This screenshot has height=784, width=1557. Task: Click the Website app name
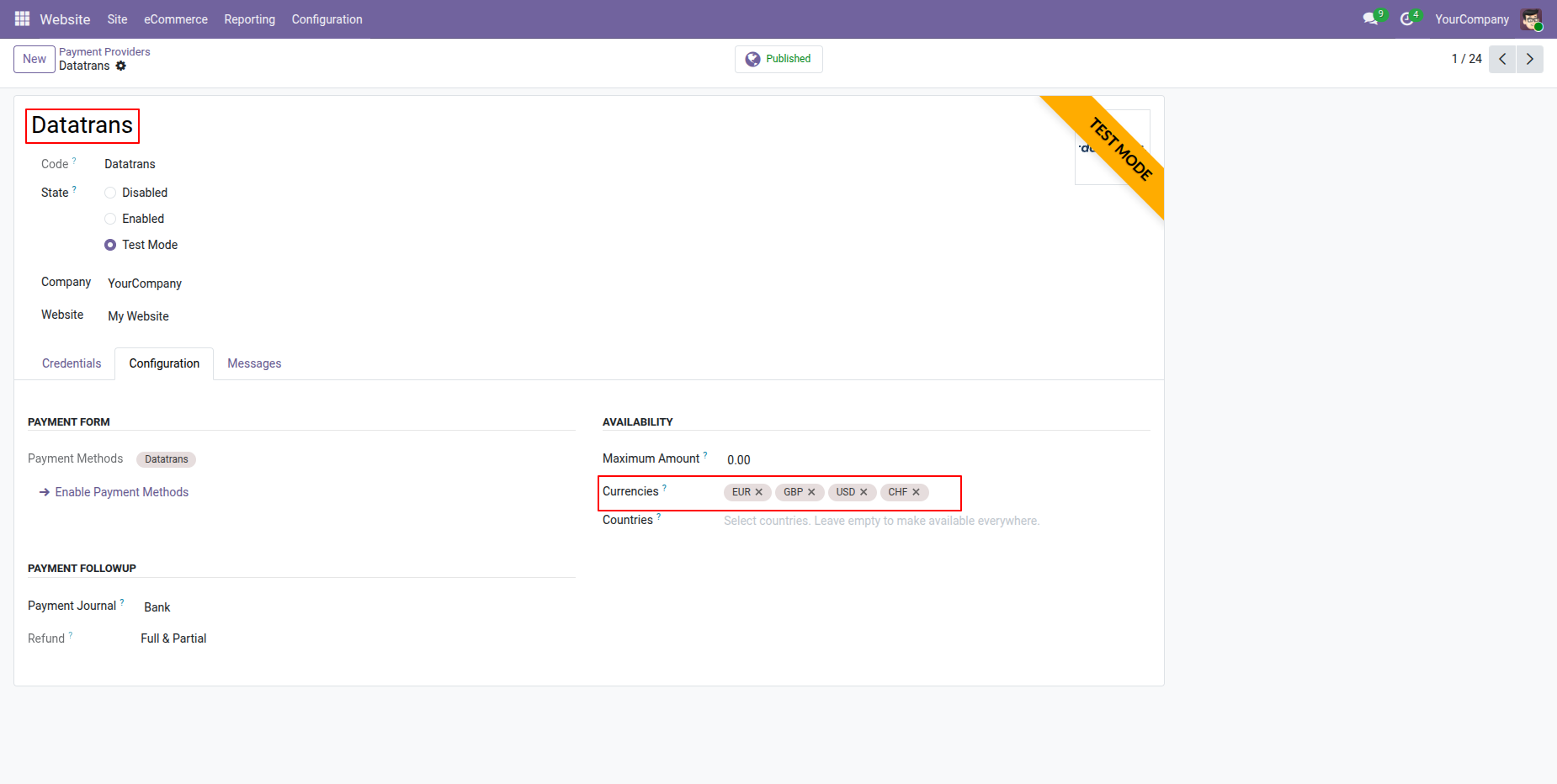pyautogui.click(x=65, y=19)
